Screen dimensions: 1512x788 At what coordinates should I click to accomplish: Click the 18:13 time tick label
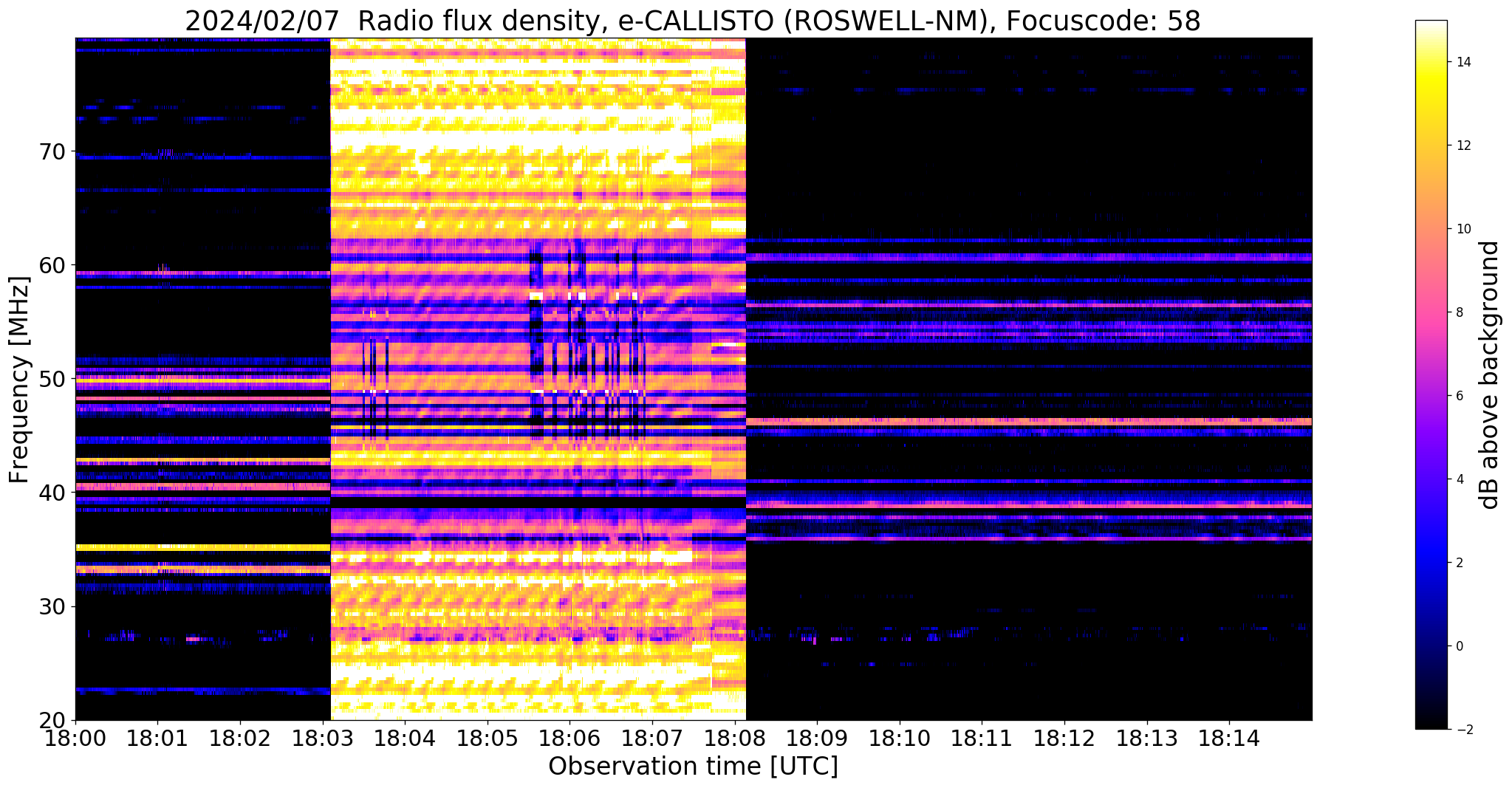[x=1147, y=738]
